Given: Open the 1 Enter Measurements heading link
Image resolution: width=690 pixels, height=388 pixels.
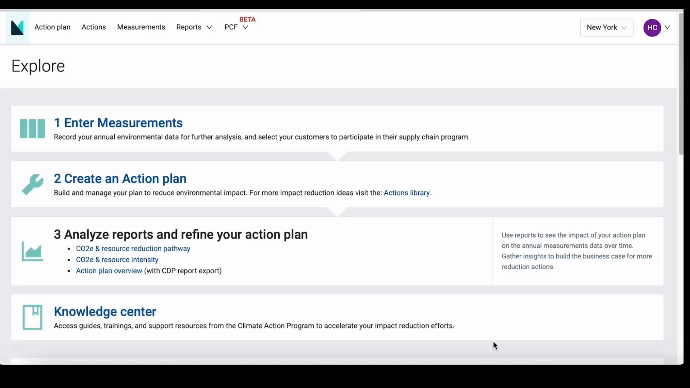Looking at the screenshot, I should [118, 123].
